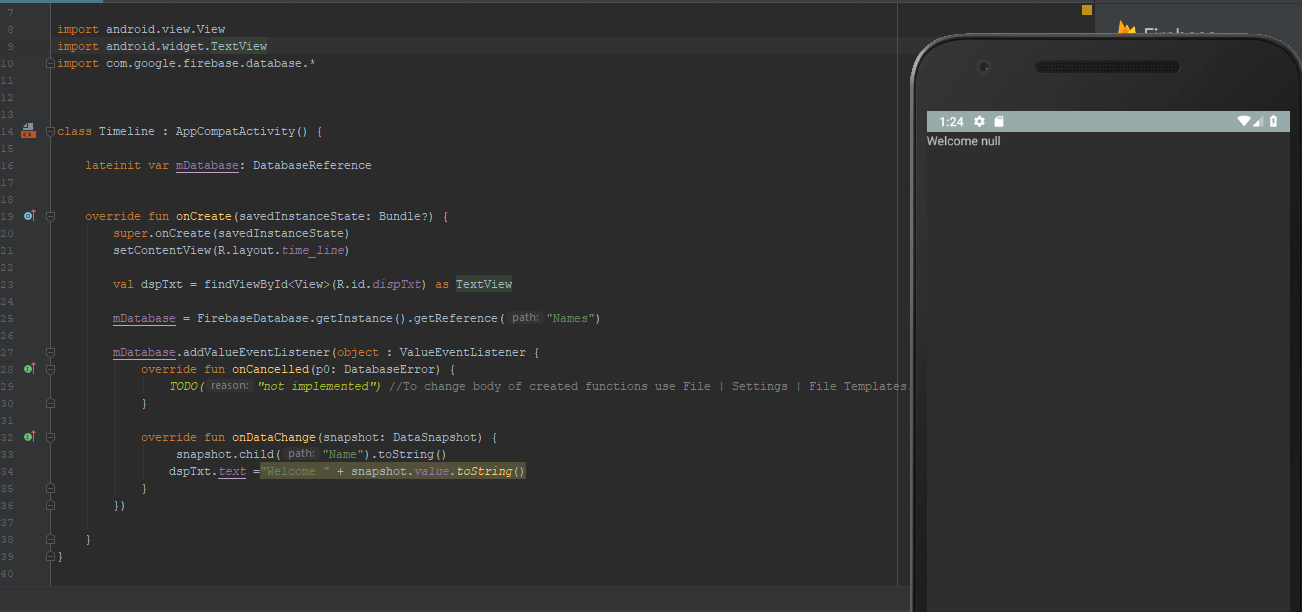Click 'DatabaseError' parameter type
The image size is (1302, 612).
click(389, 369)
